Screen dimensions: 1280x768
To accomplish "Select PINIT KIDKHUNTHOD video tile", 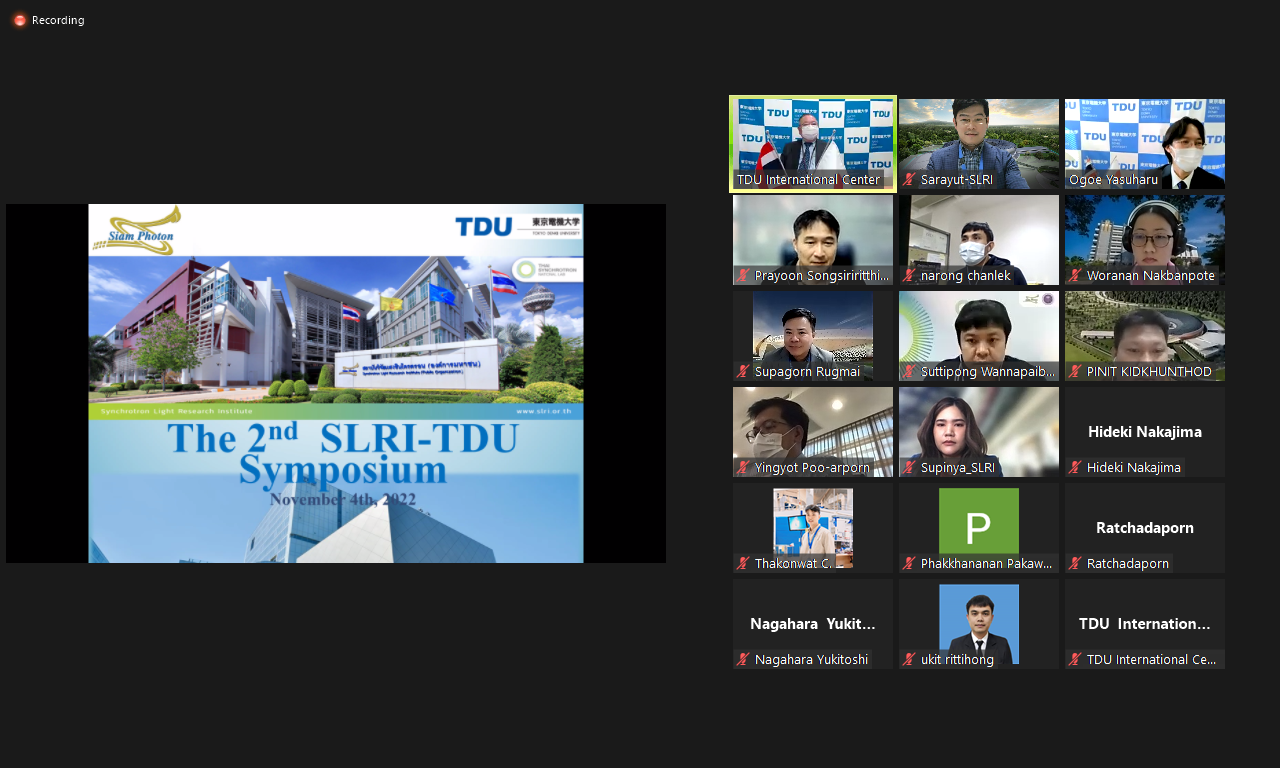I will [x=1145, y=336].
